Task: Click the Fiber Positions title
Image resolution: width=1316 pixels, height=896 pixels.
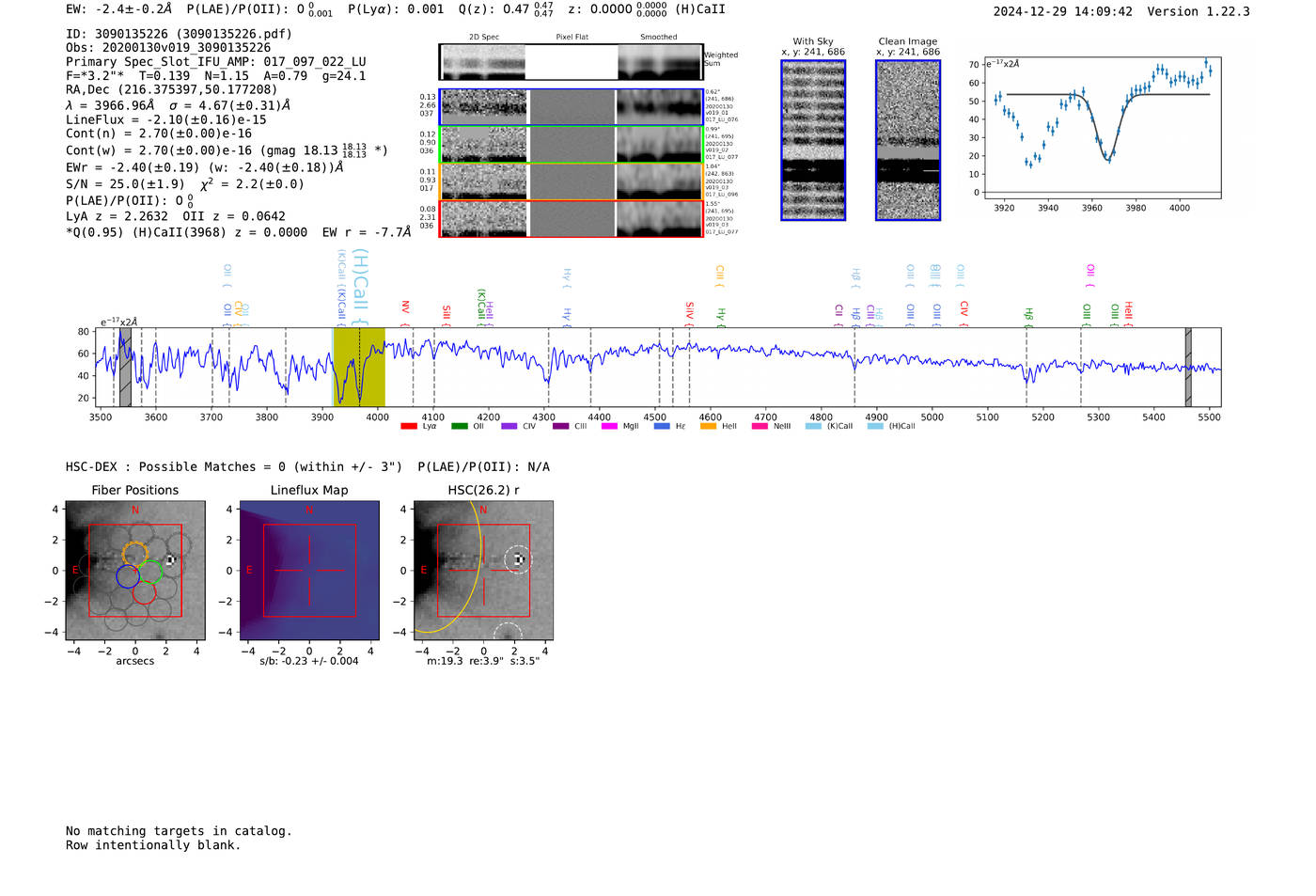Action: point(135,490)
